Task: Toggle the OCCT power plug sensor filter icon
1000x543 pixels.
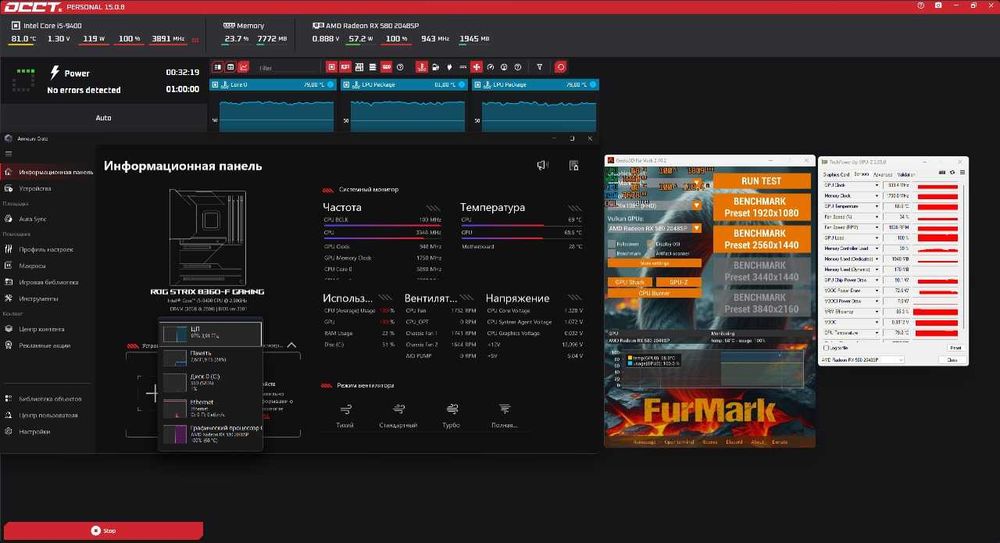Action: pyautogui.click(x=449, y=67)
